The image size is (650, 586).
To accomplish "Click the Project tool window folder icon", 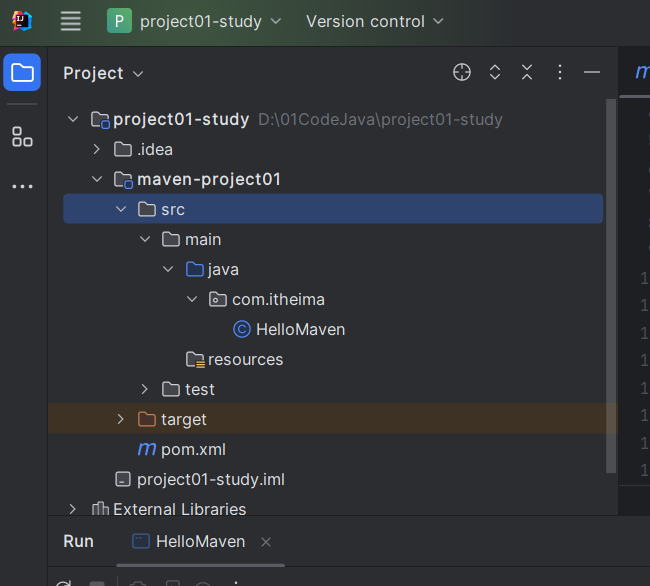I will (22, 72).
